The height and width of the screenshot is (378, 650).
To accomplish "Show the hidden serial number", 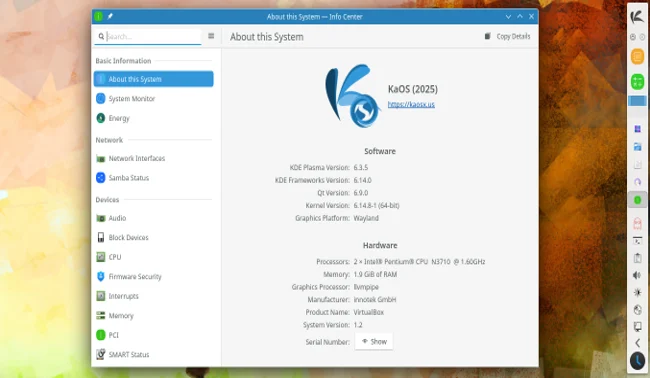I will pyautogui.click(x=374, y=342).
